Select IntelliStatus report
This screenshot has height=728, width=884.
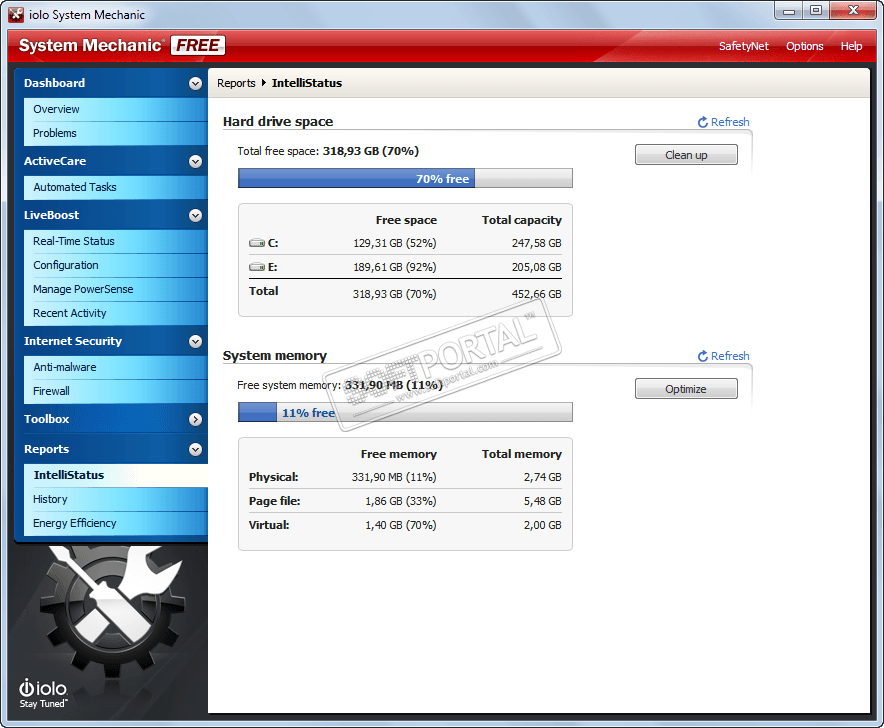(x=116, y=475)
